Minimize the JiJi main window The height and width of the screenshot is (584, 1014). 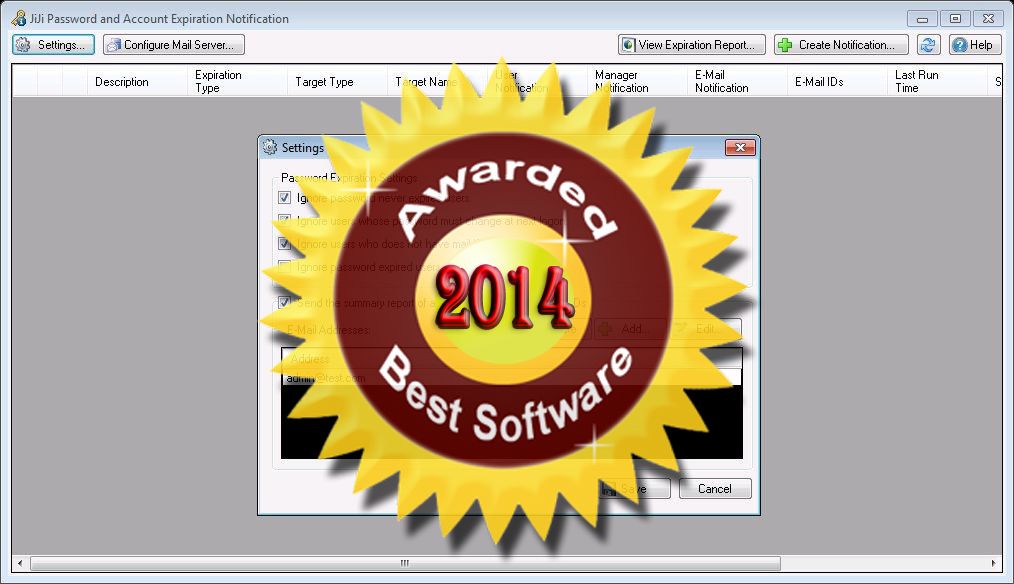(x=922, y=19)
